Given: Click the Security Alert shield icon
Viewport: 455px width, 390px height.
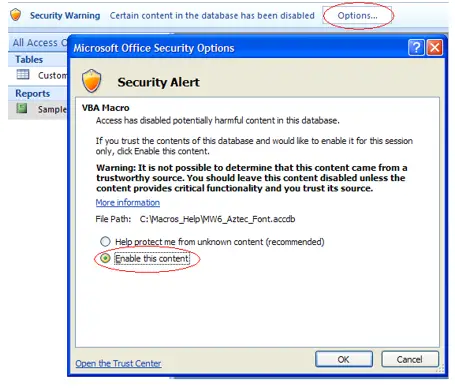Looking at the screenshot, I should [x=91, y=81].
